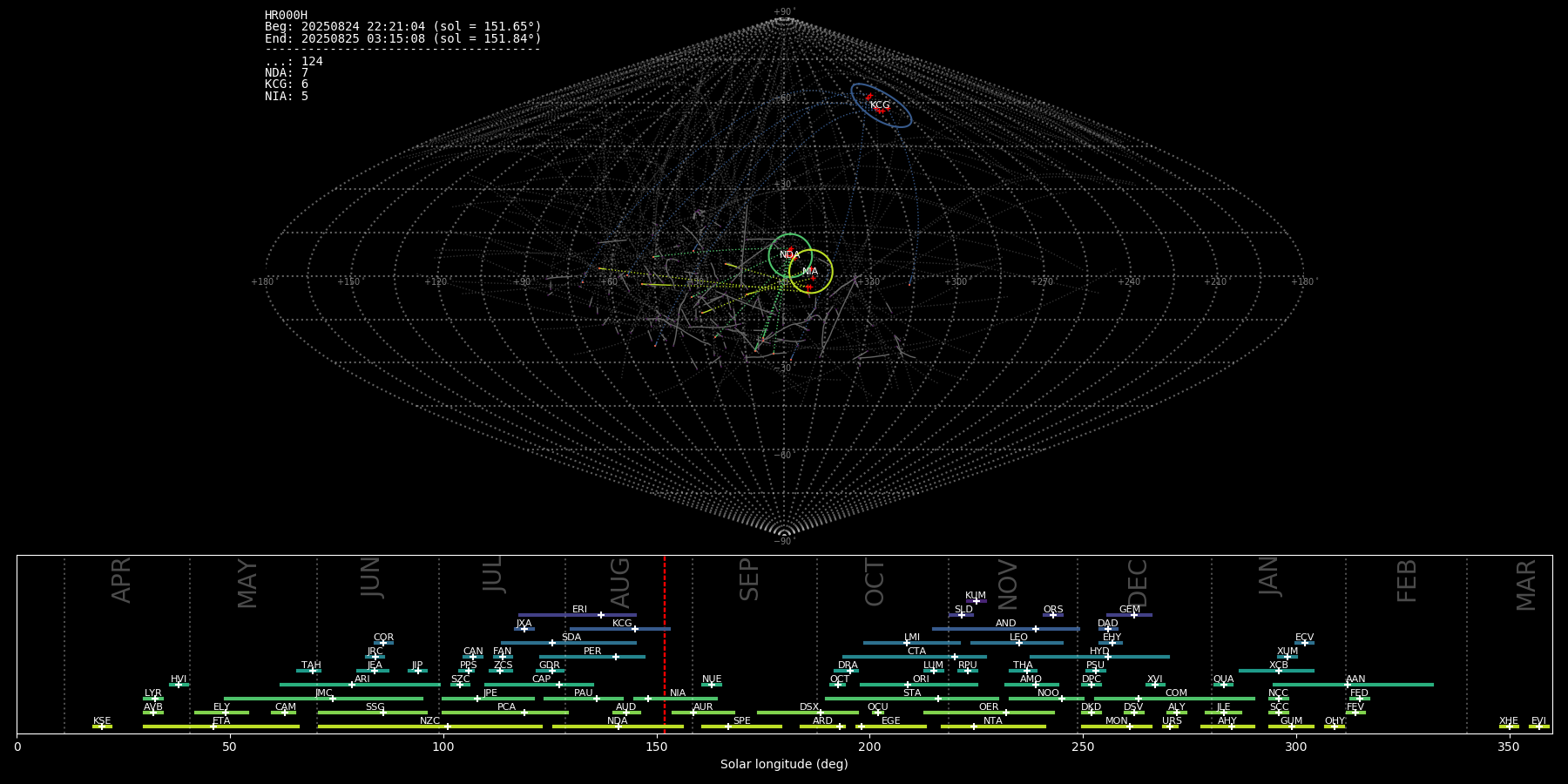Select the 'End: 20250825 03:15:08' line

click(x=403, y=38)
